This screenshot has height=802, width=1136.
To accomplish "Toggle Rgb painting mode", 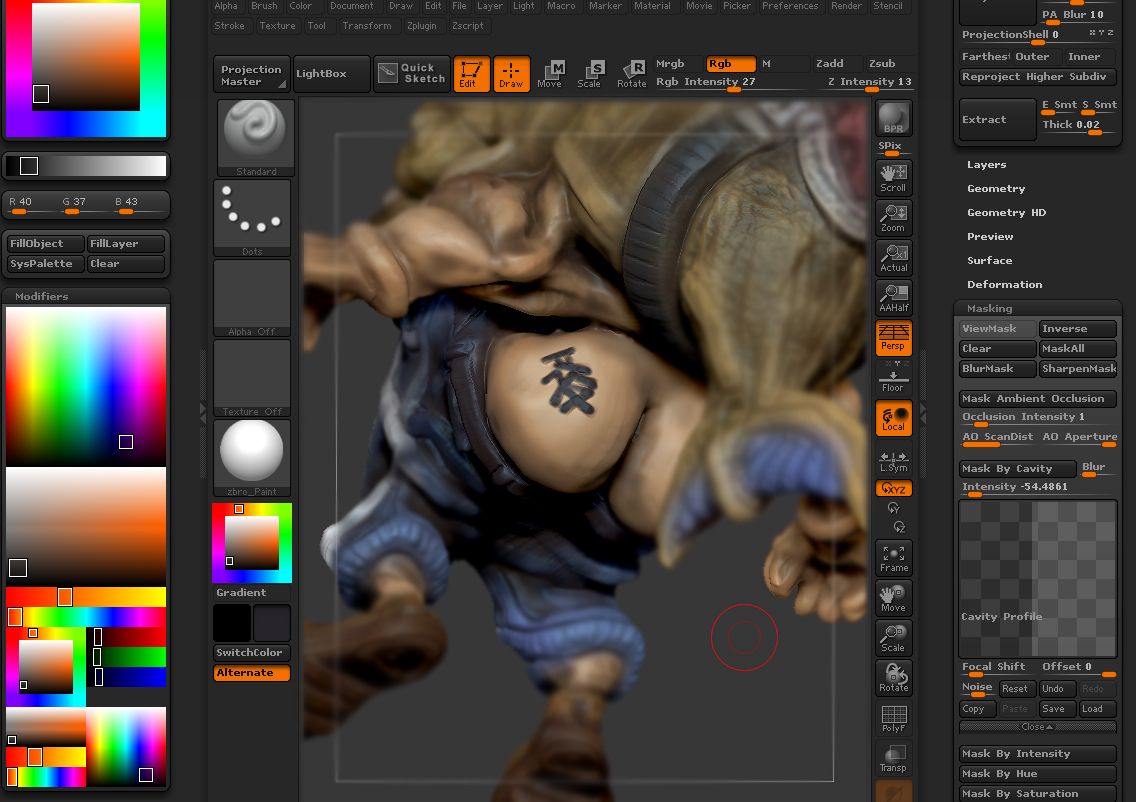I will click(730, 64).
